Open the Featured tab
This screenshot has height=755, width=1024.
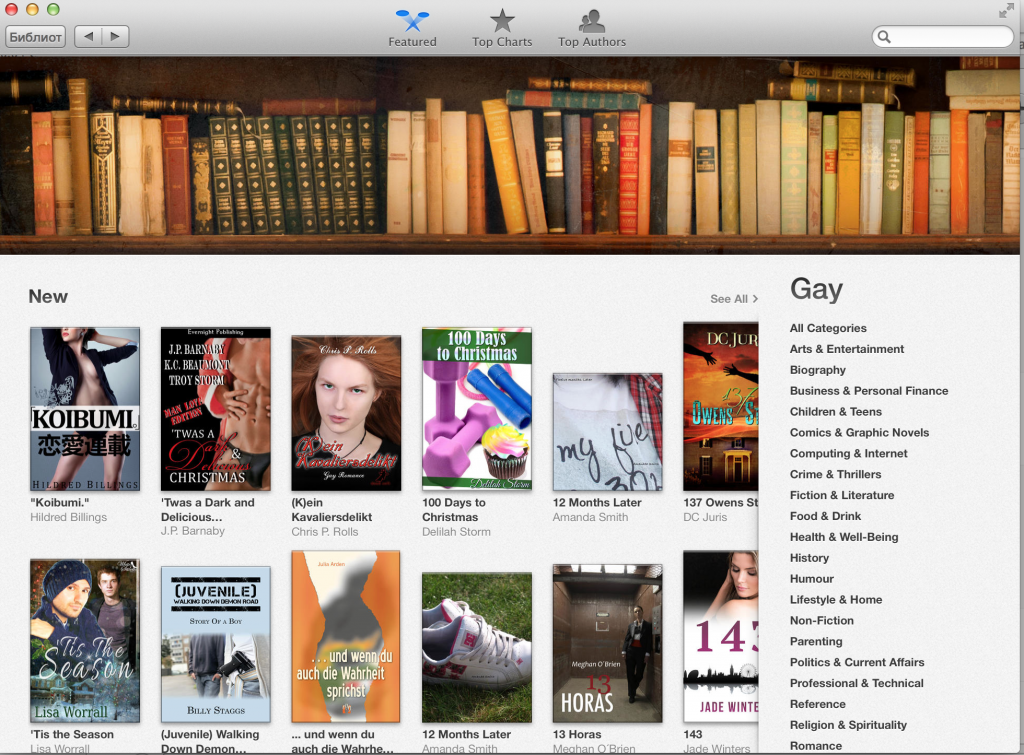412,29
